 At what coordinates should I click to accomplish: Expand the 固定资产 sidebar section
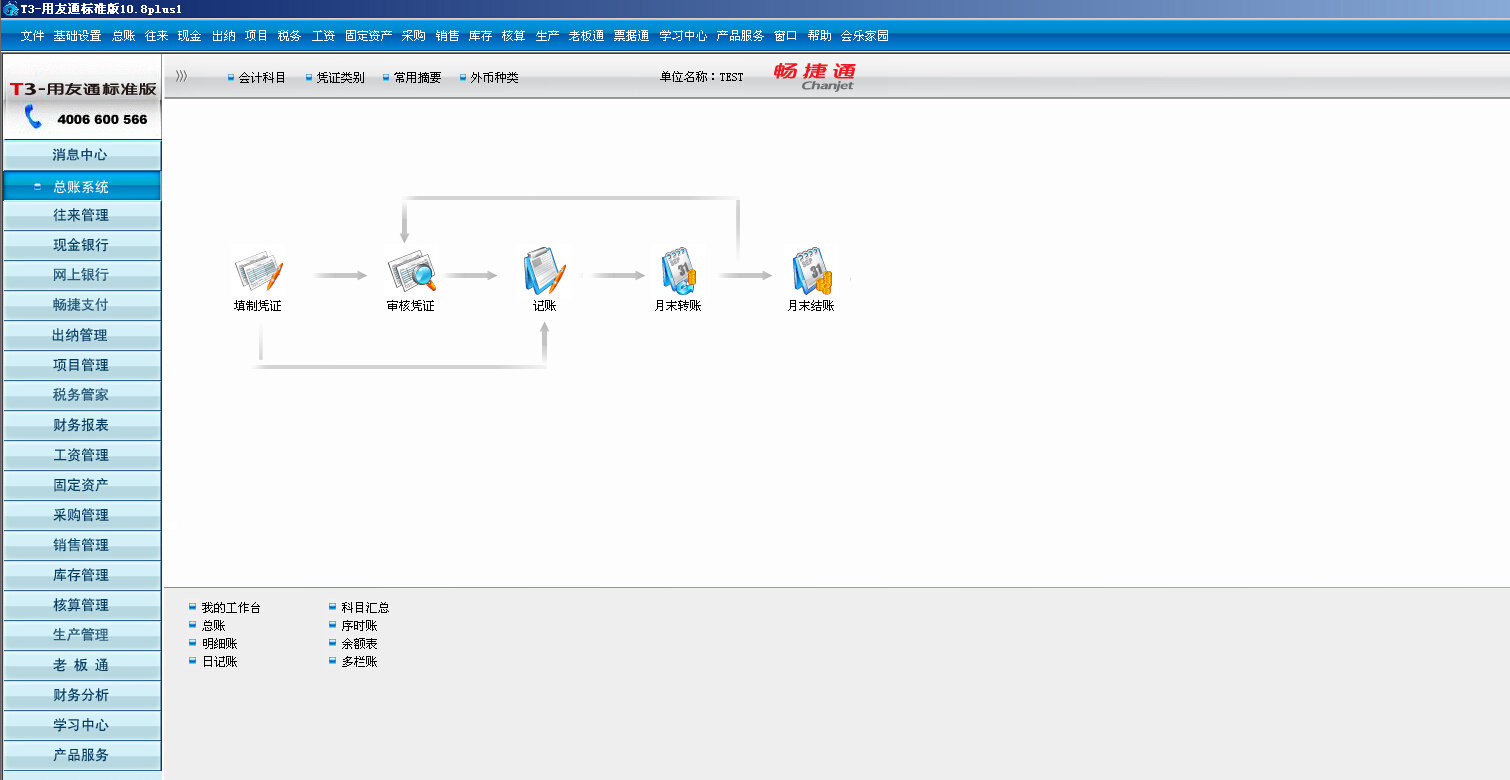[81, 485]
